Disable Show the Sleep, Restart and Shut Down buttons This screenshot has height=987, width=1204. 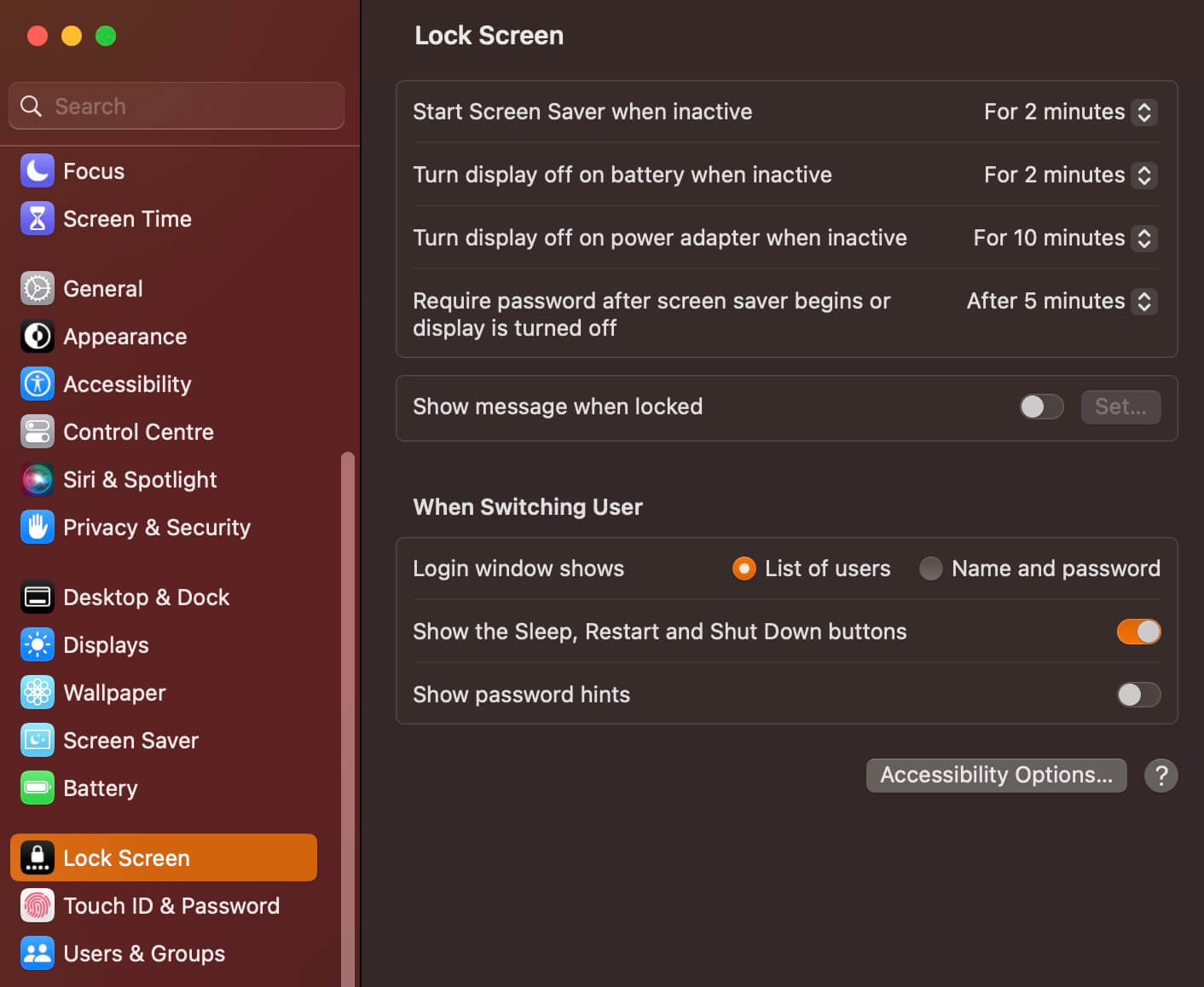pos(1139,632)
